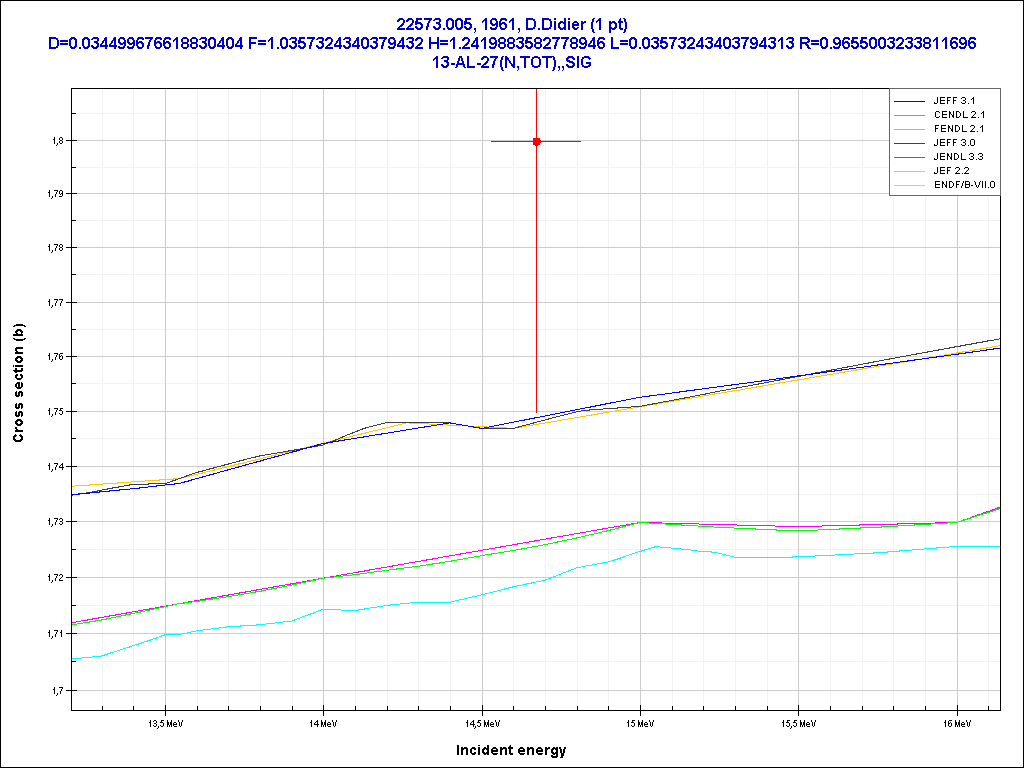Click the "Cross section (b)" y-axis title
Screen dimensions: 1024x768
coord(18,384)
